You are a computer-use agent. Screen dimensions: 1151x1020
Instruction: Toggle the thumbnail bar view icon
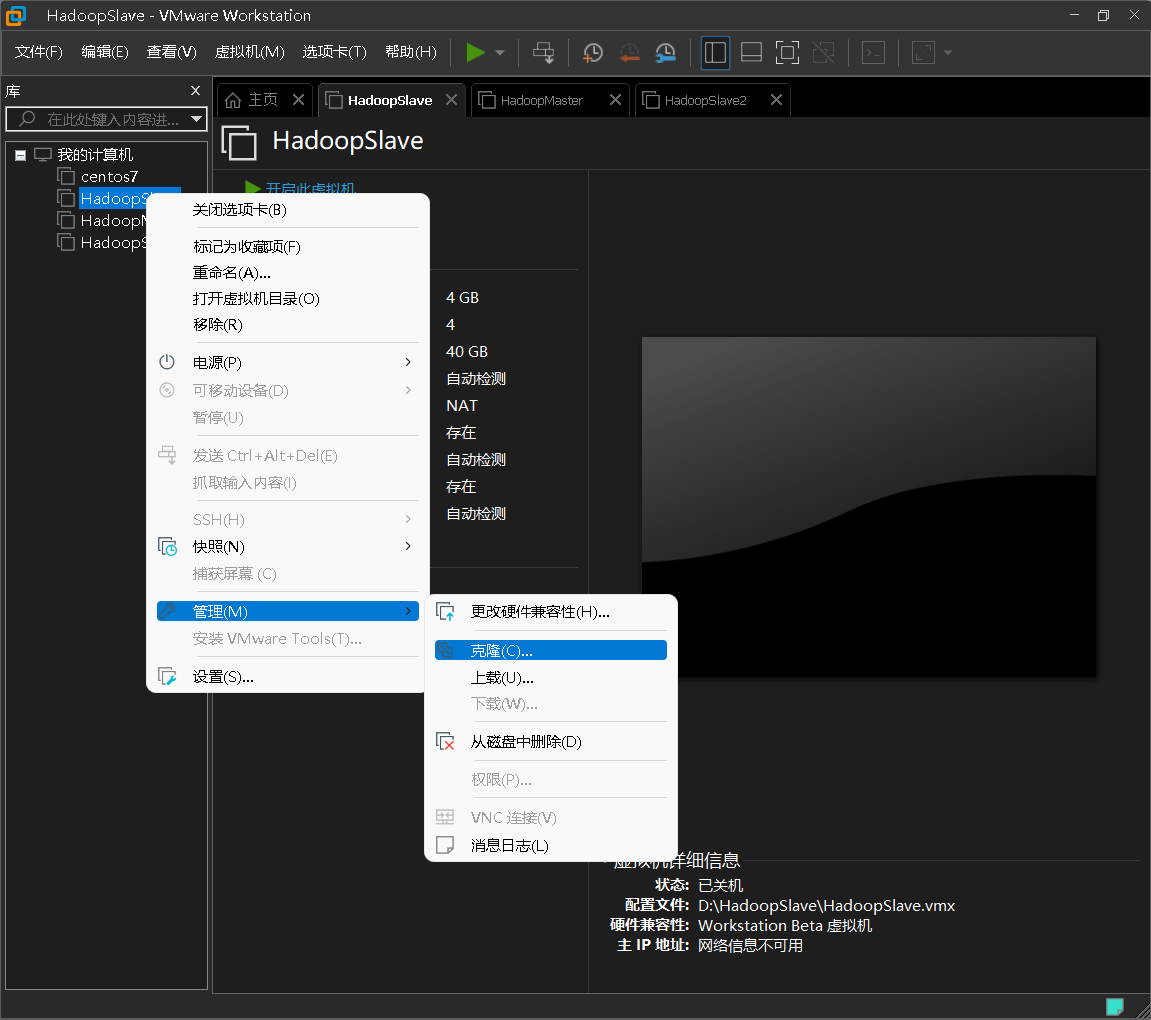(751, 52)
